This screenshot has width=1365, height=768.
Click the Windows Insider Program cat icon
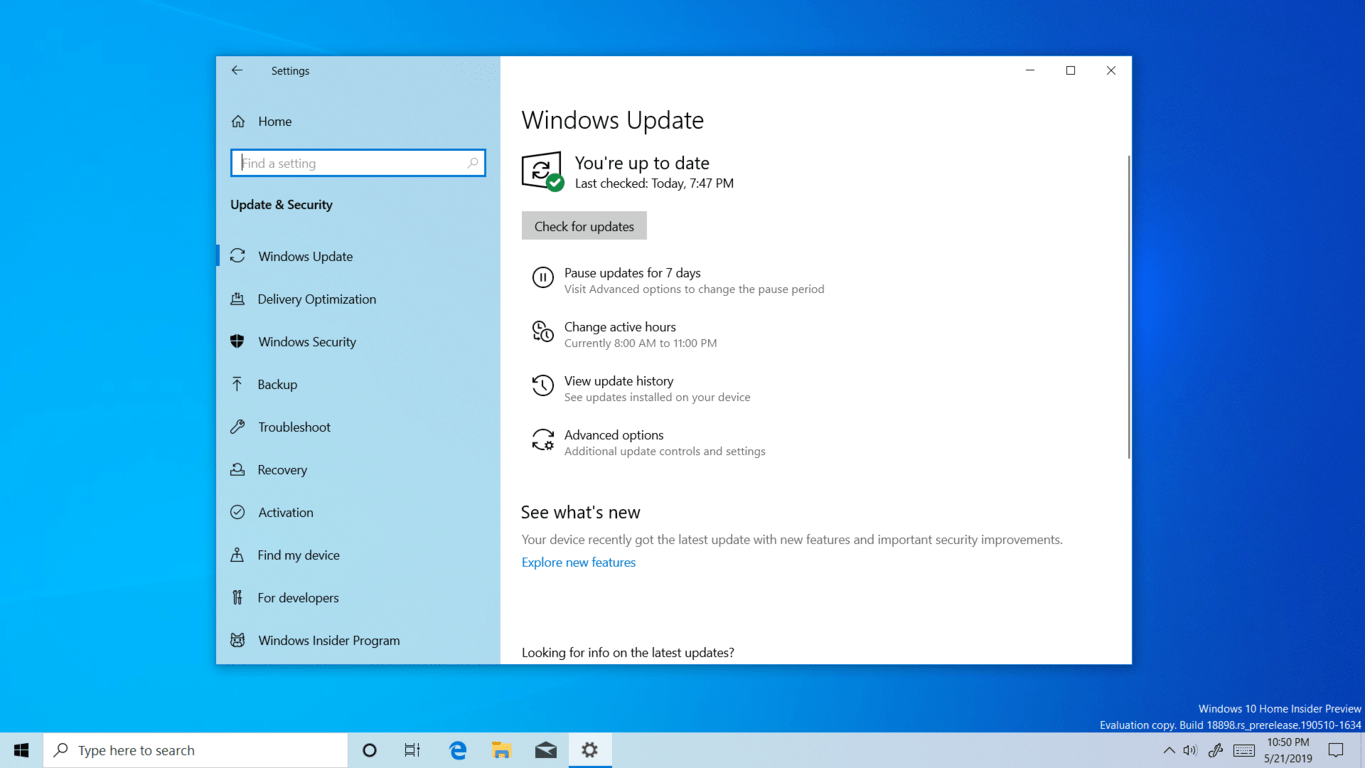tap(238, 640)
